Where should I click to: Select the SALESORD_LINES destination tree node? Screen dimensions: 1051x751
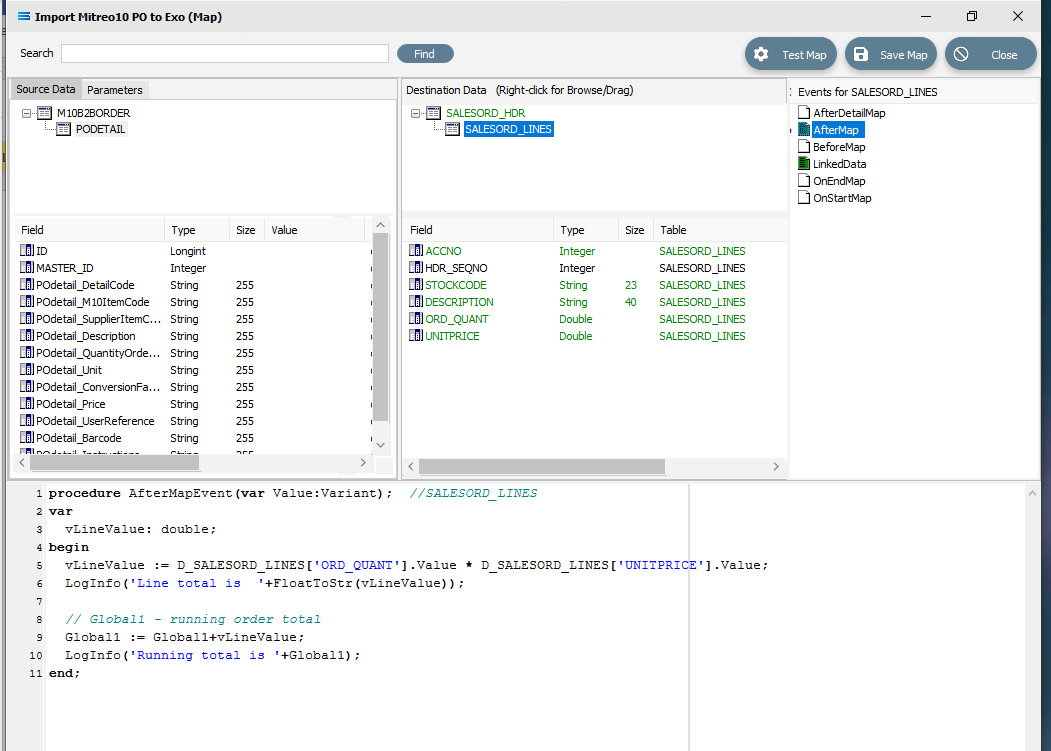coord(508,129)
